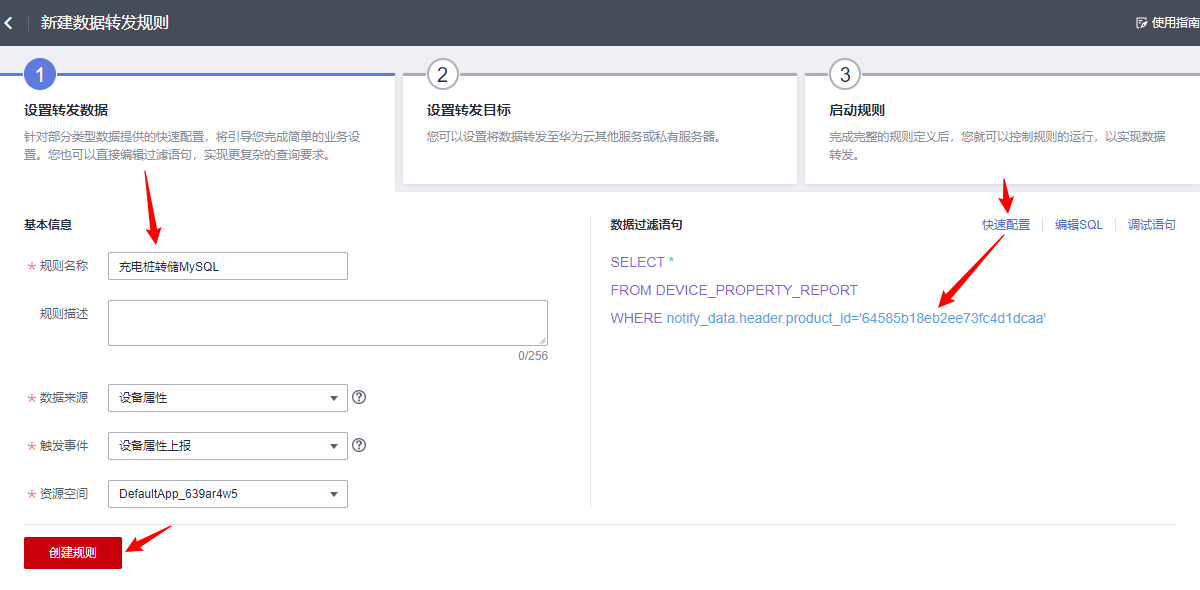Click the back arrow in header
The width and height of the screenshot is (1200, 590).
(9, 22)
